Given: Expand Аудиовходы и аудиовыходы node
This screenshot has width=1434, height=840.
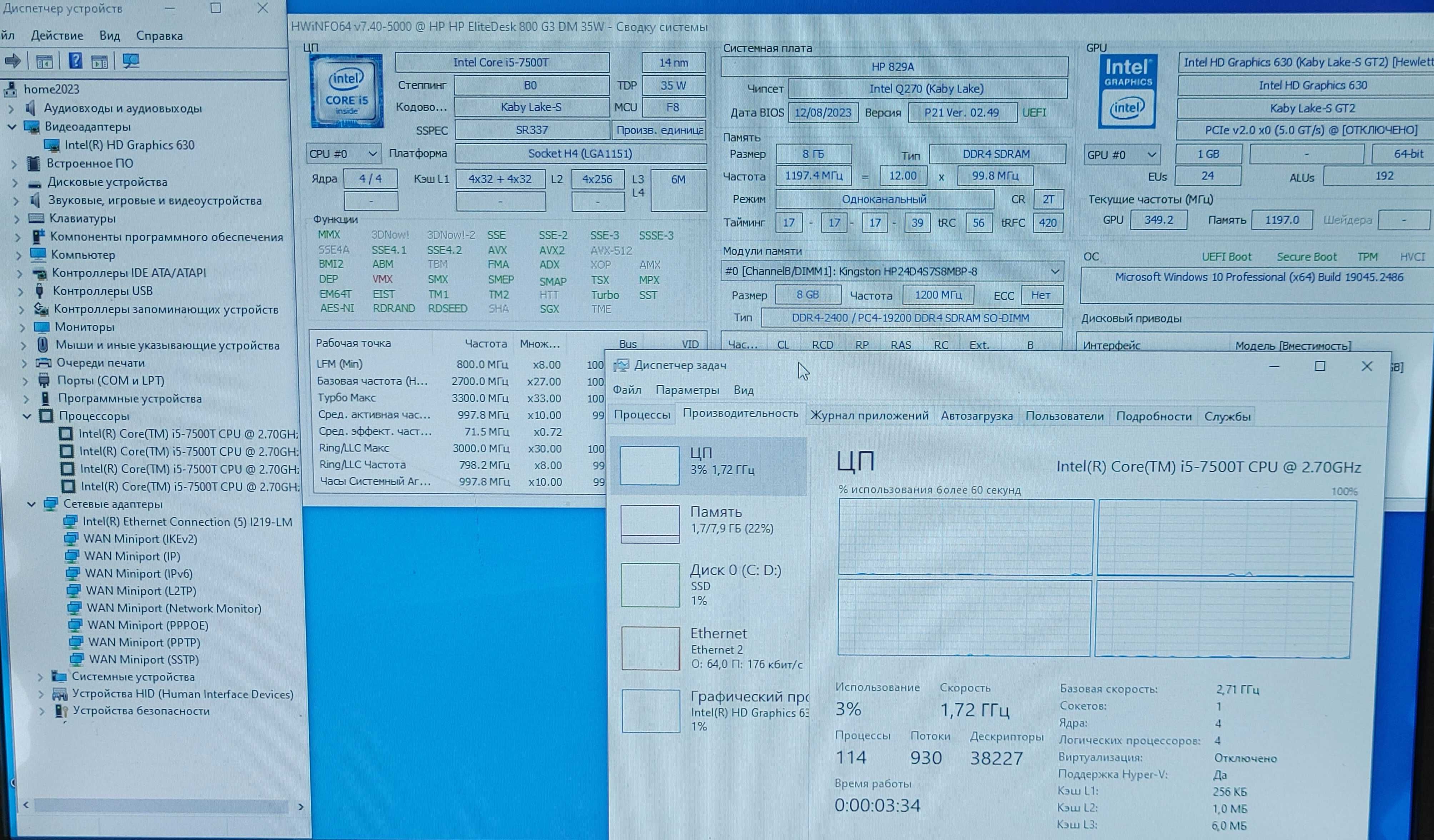Looking at the screenshot, I should coord(11,108).
